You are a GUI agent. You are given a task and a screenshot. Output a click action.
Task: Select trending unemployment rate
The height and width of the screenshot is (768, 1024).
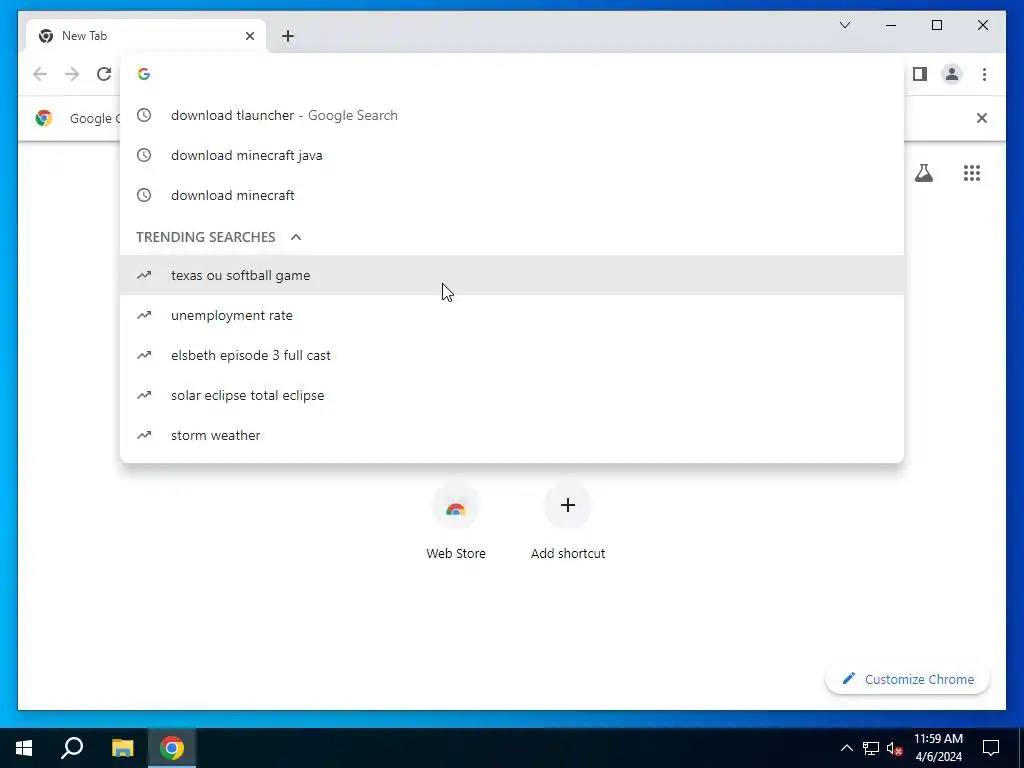(x=512, y=315)
